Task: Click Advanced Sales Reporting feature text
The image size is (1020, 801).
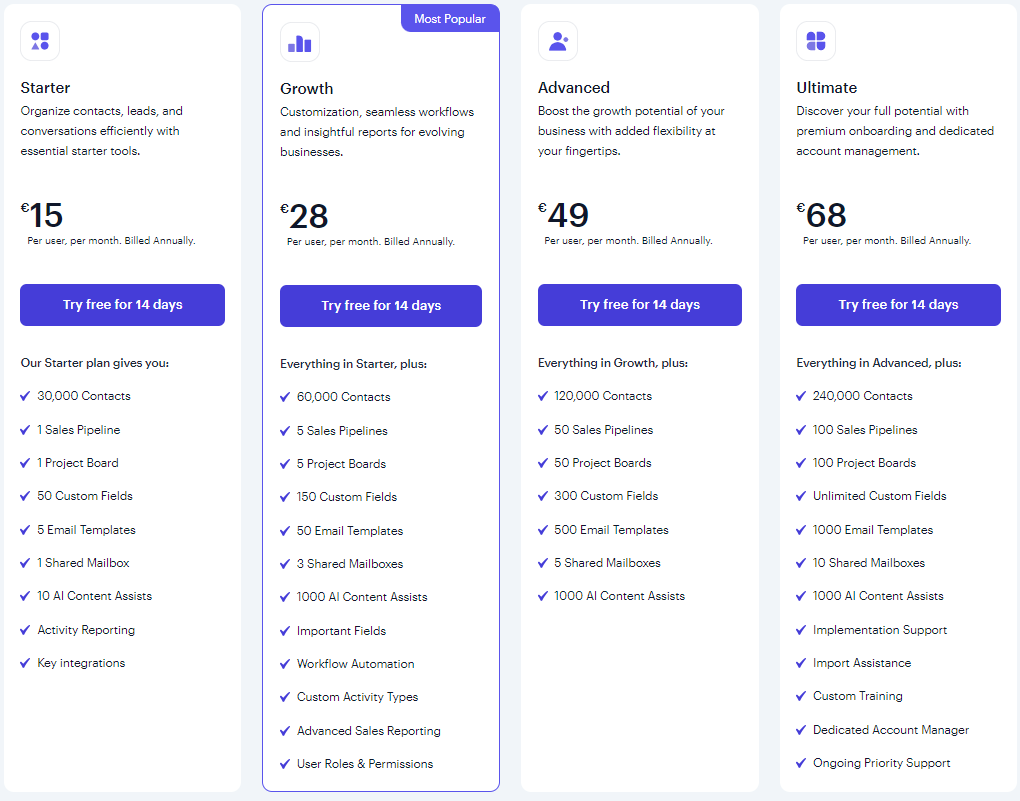Action: pos(368,731)
